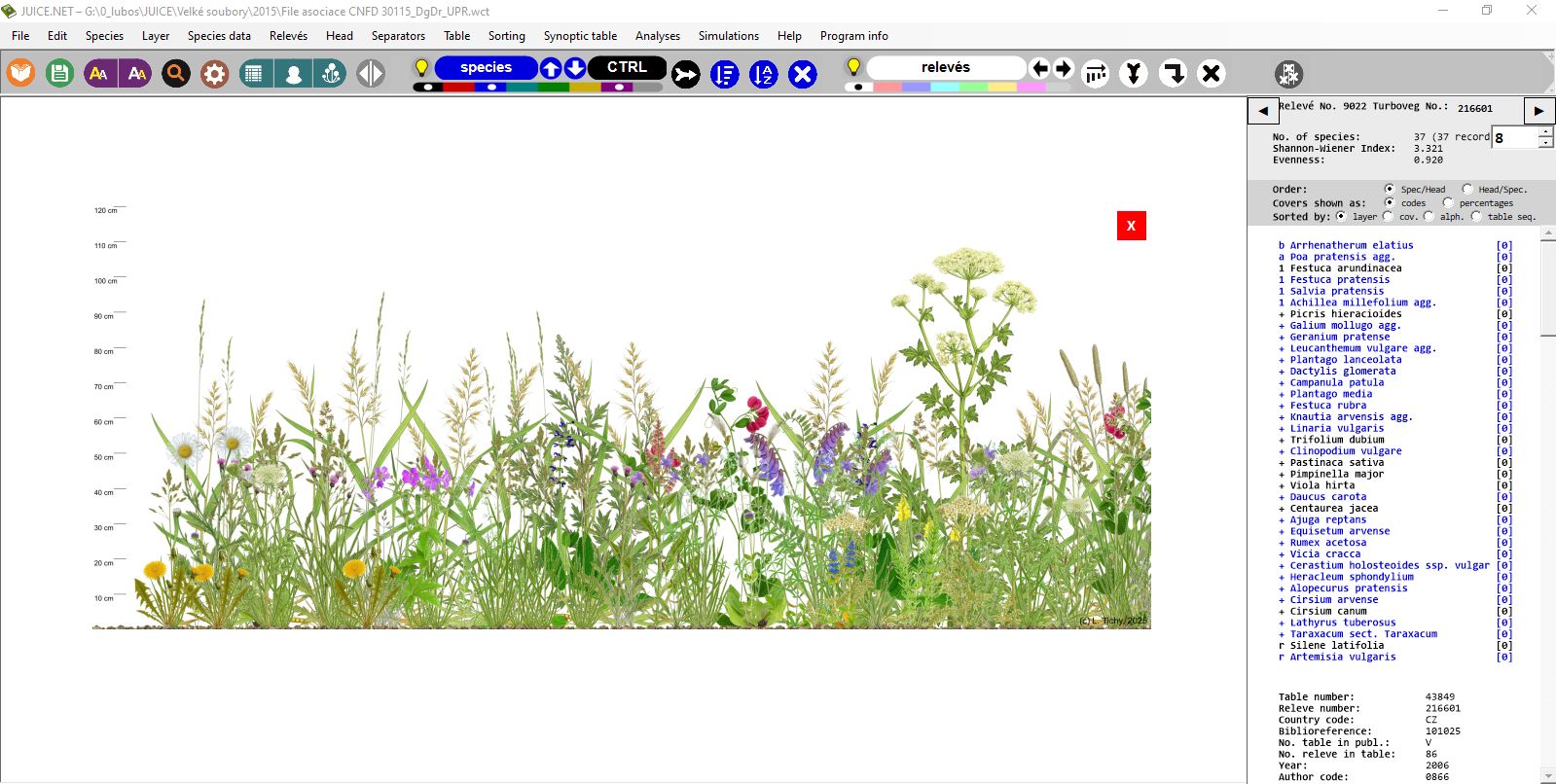This screenshot has height=784, width=1556.
Task: Select Spec/Head order option
Action: 1390,189
